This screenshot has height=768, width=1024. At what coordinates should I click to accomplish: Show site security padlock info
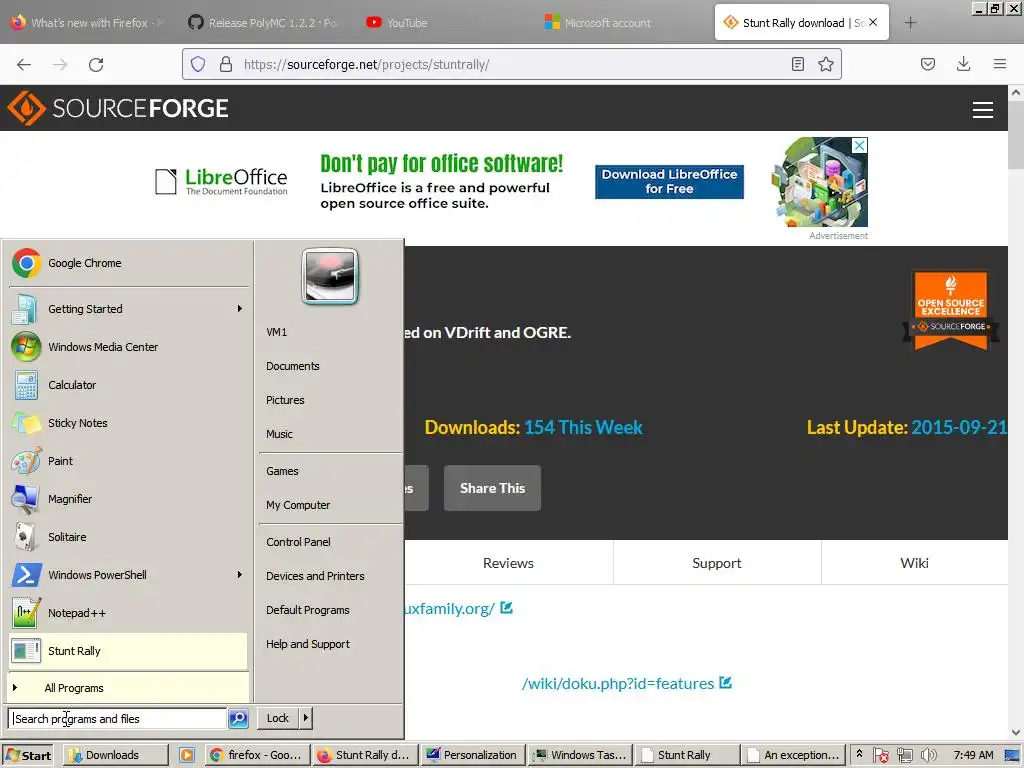[226, 64]
